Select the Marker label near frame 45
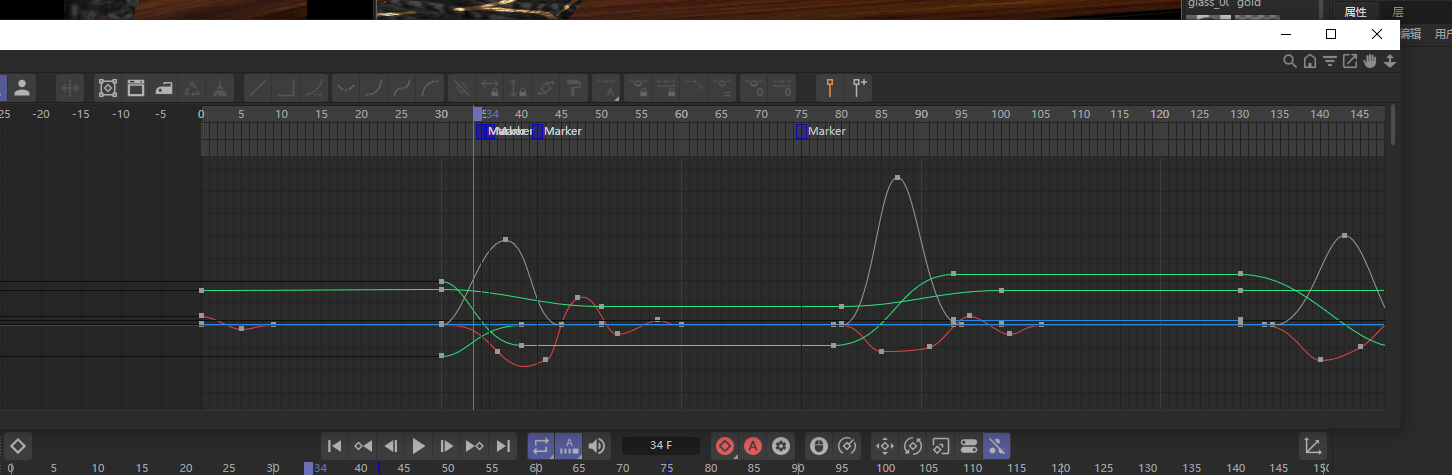This screenshot has width=1452, height=475. [x=562, y=131]
